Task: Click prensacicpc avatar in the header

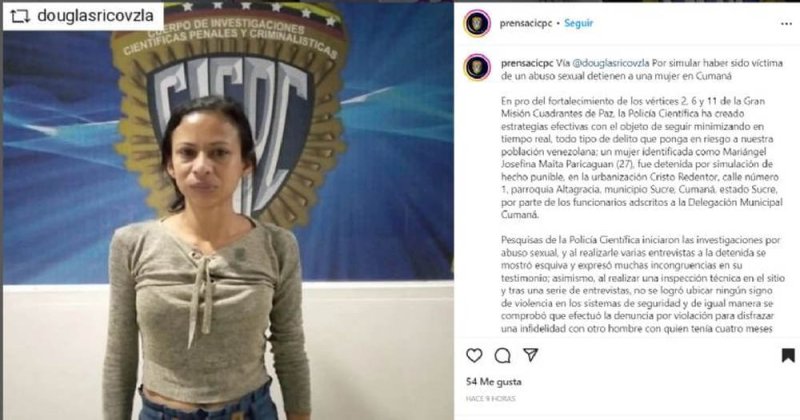Action: pos(477,23)
